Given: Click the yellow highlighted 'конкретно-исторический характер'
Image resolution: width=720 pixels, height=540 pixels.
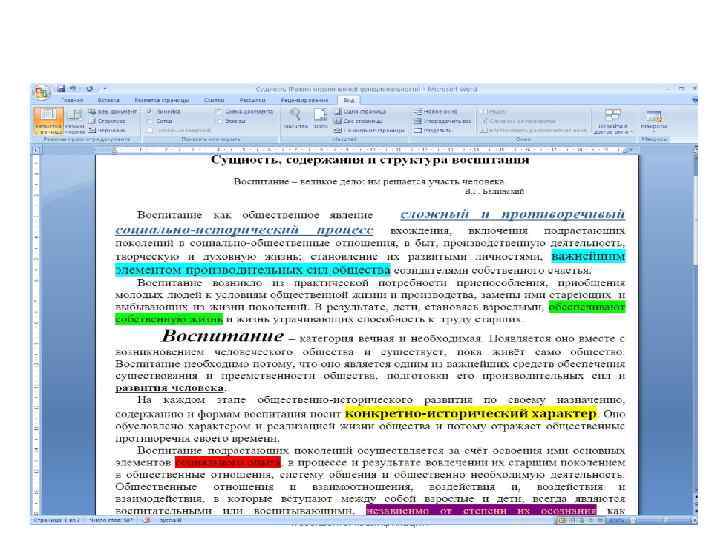Looking at the screenshot, I should click(x=471, y=414).
